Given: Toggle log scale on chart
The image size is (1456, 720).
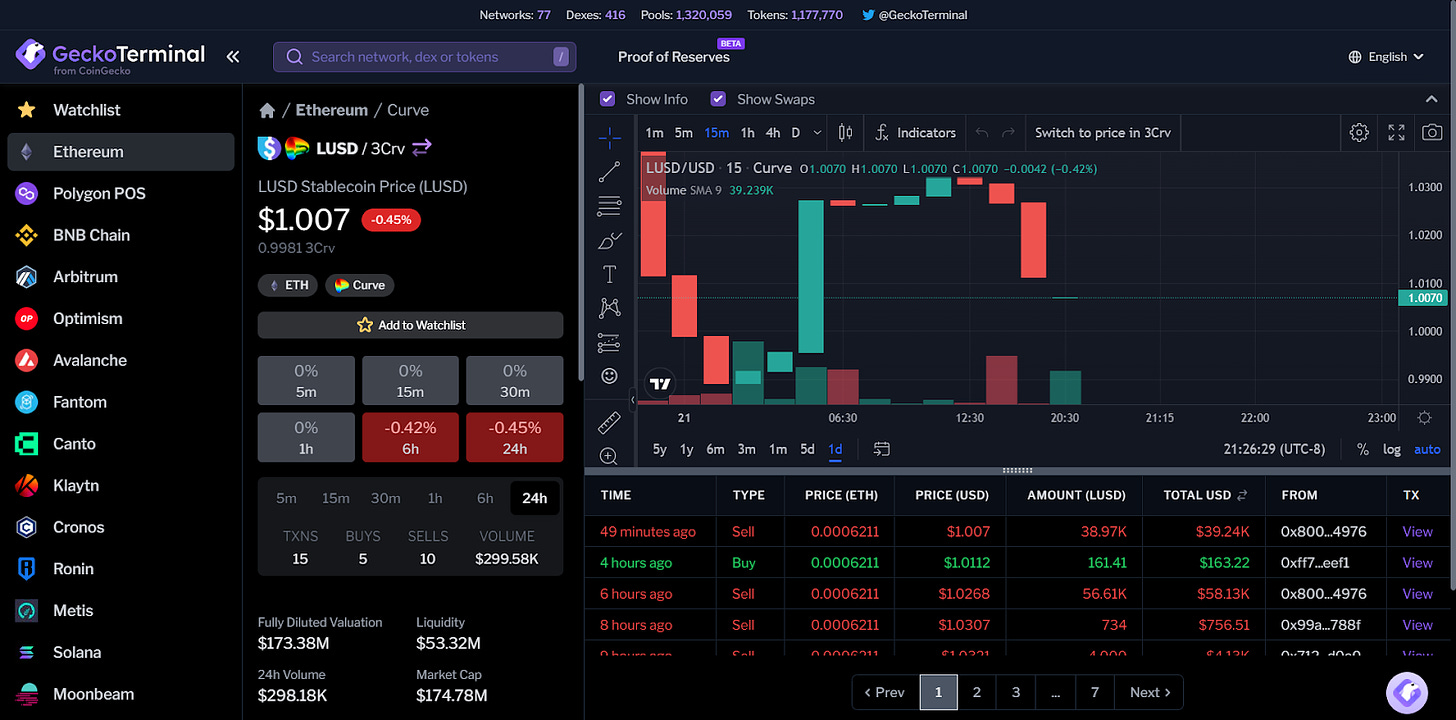Looking at the screenshot, I should click(1392, 449).
